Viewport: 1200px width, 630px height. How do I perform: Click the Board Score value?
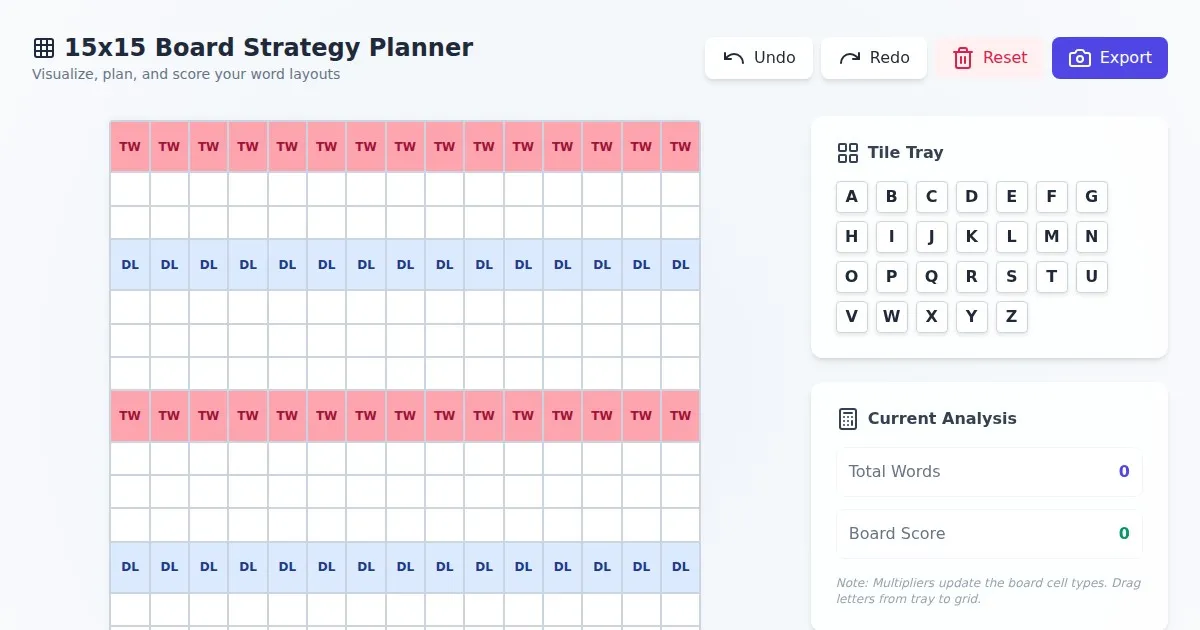click(1124, 534)
